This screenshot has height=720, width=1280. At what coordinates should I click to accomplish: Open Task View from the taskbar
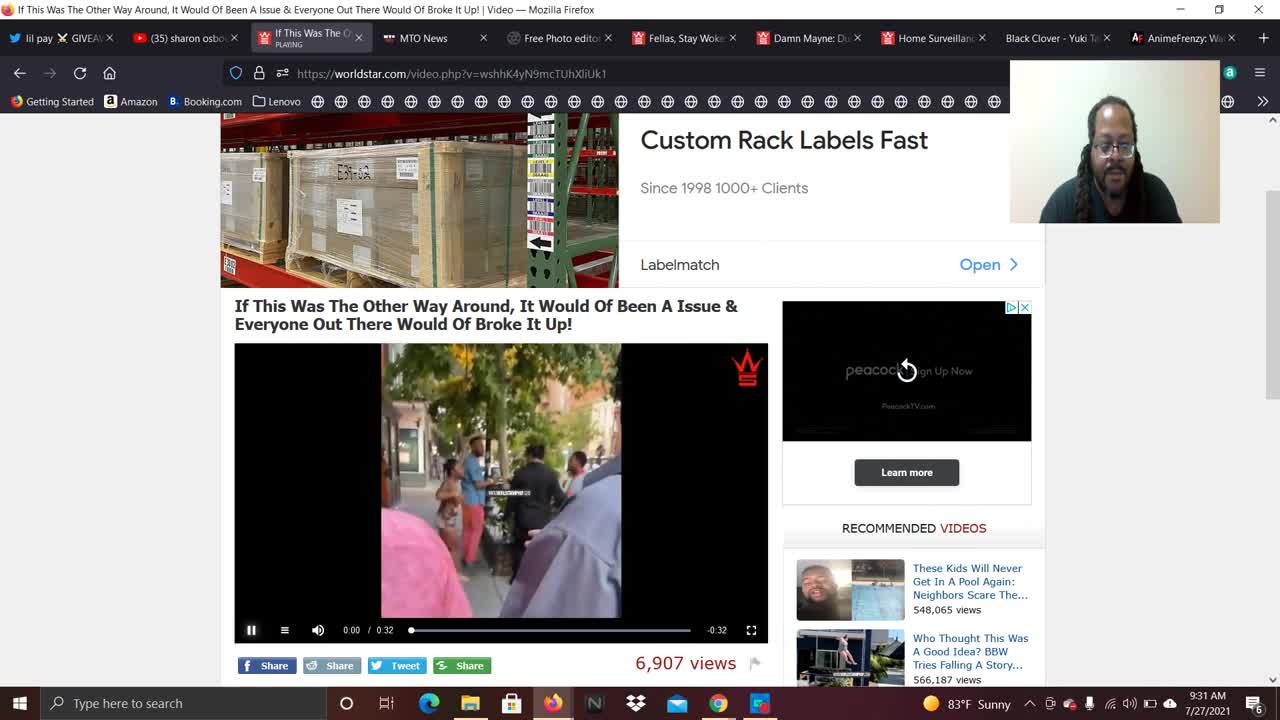tap(387, 703)
